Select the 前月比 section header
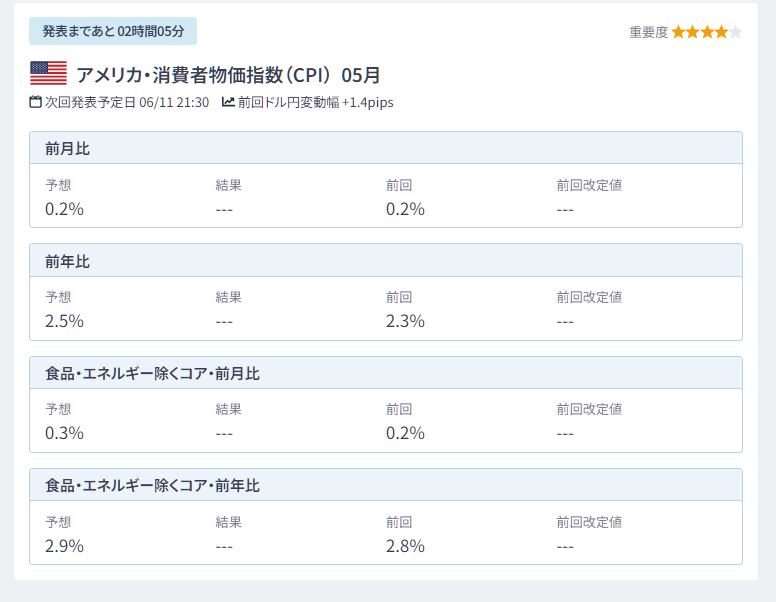 click(386, 148)
